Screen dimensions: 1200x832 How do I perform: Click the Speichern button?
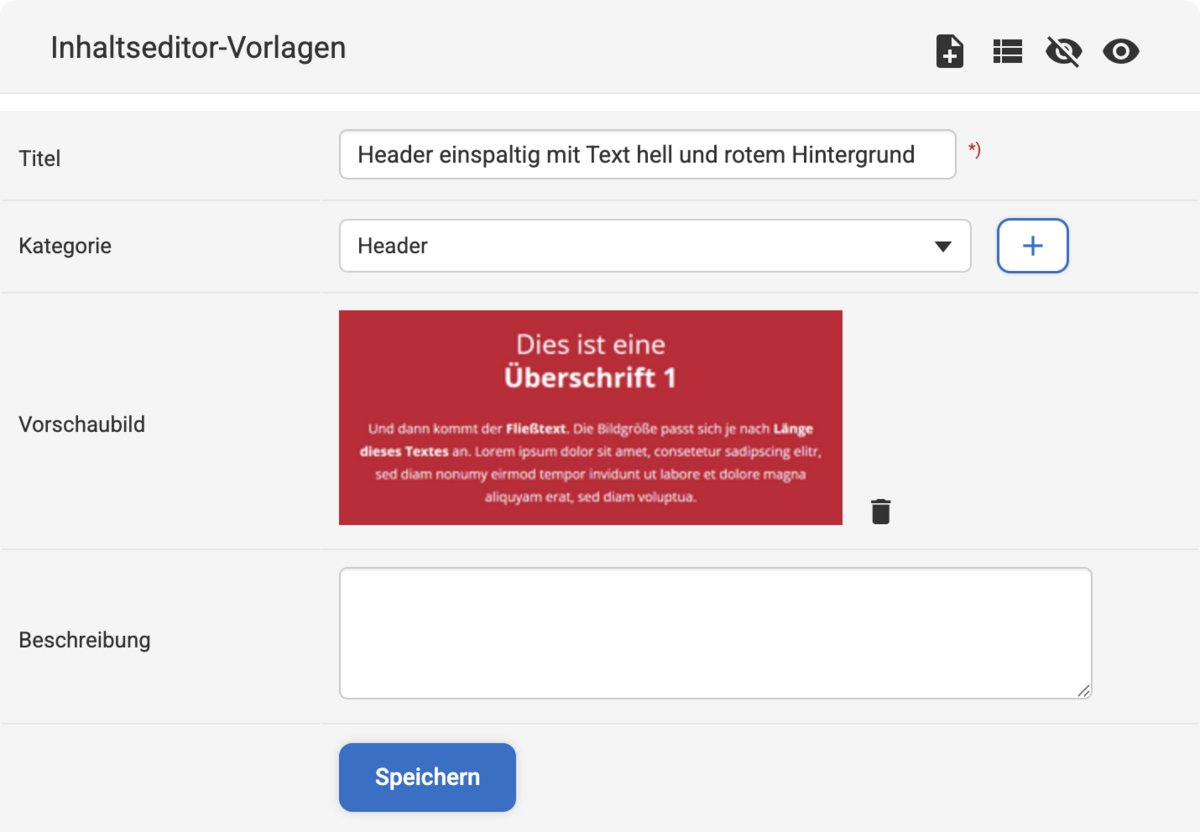427,777
